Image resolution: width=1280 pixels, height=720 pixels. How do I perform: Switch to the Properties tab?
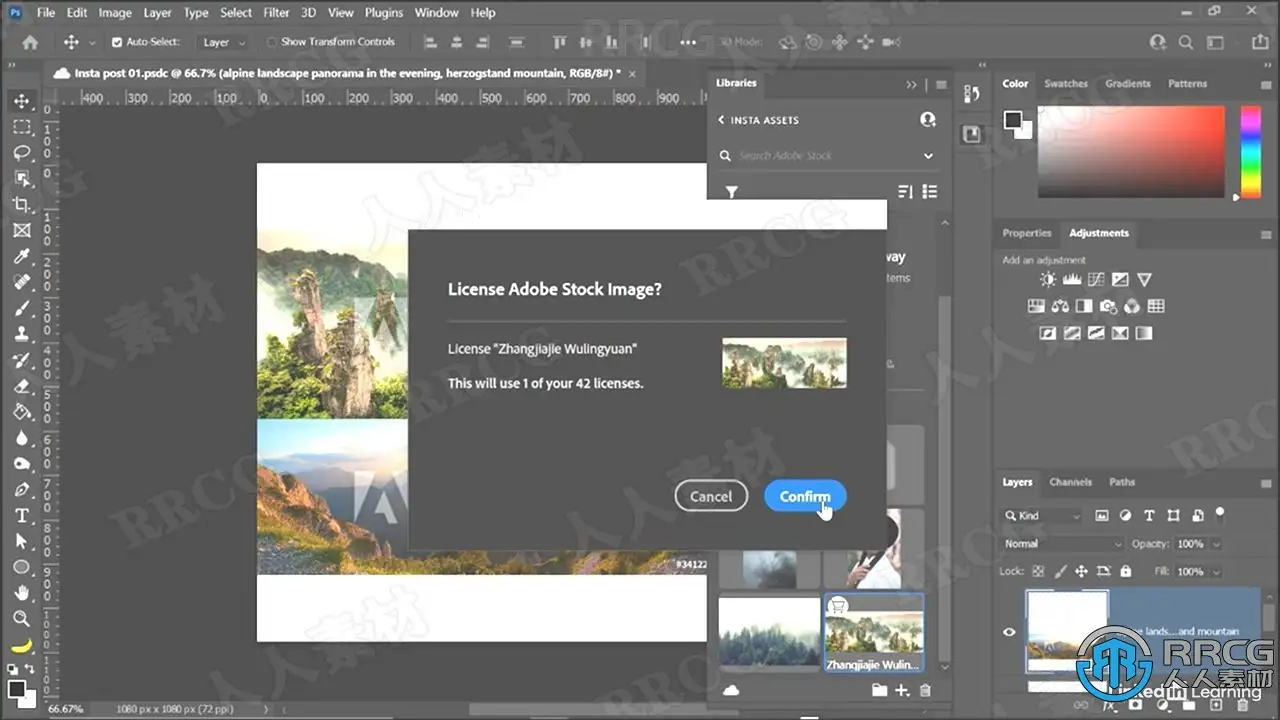[x=1027, y=233]
